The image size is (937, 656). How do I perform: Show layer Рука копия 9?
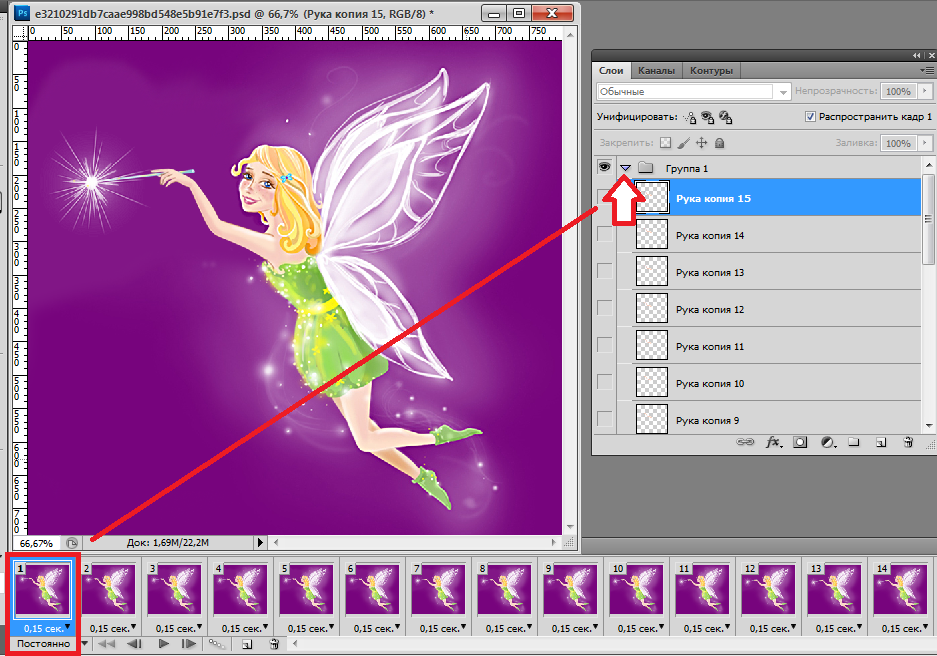click(605, 419)
